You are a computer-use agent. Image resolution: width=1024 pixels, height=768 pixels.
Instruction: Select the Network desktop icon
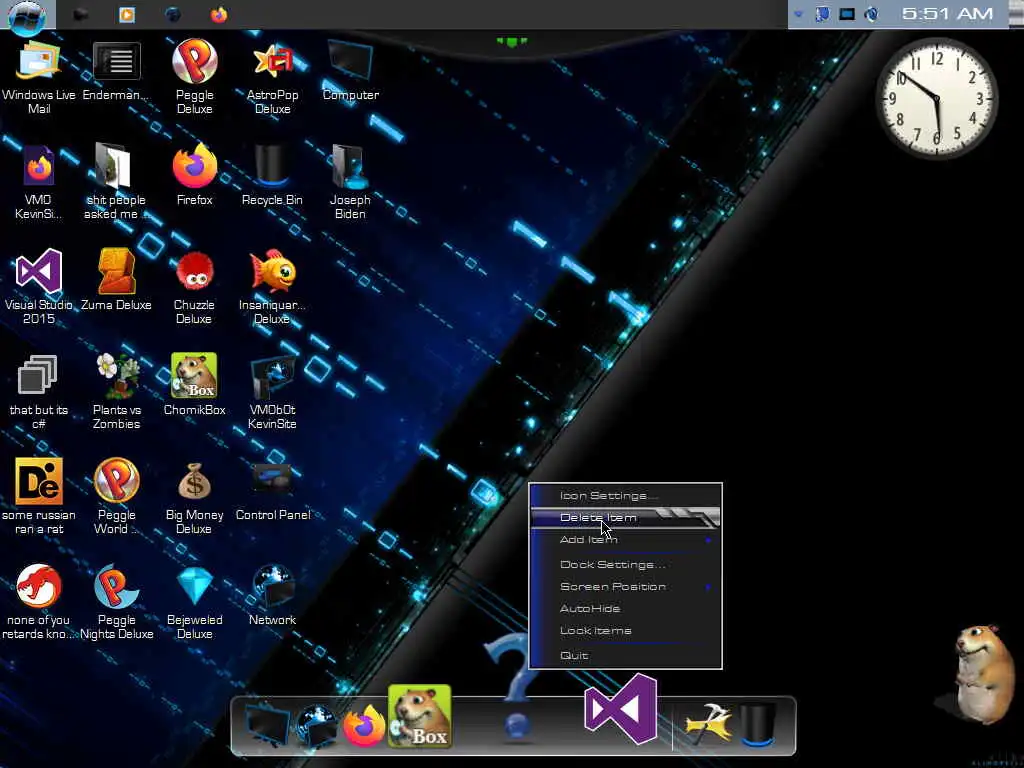click(272, 596)
